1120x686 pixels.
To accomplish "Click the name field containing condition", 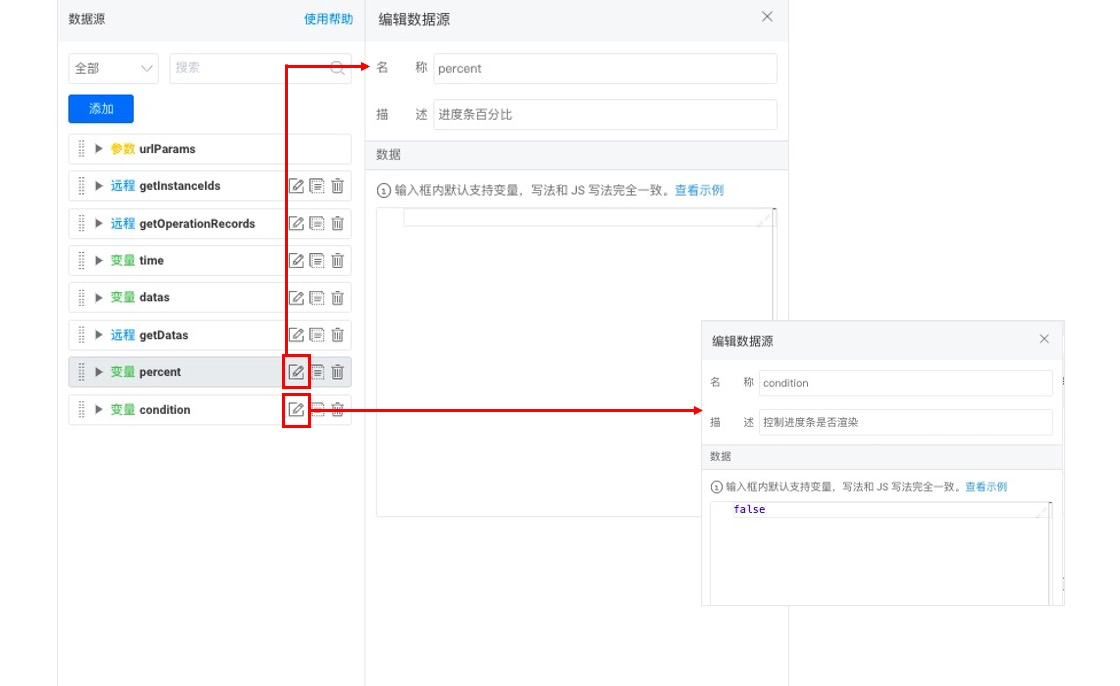I will [x=906, y=383].
